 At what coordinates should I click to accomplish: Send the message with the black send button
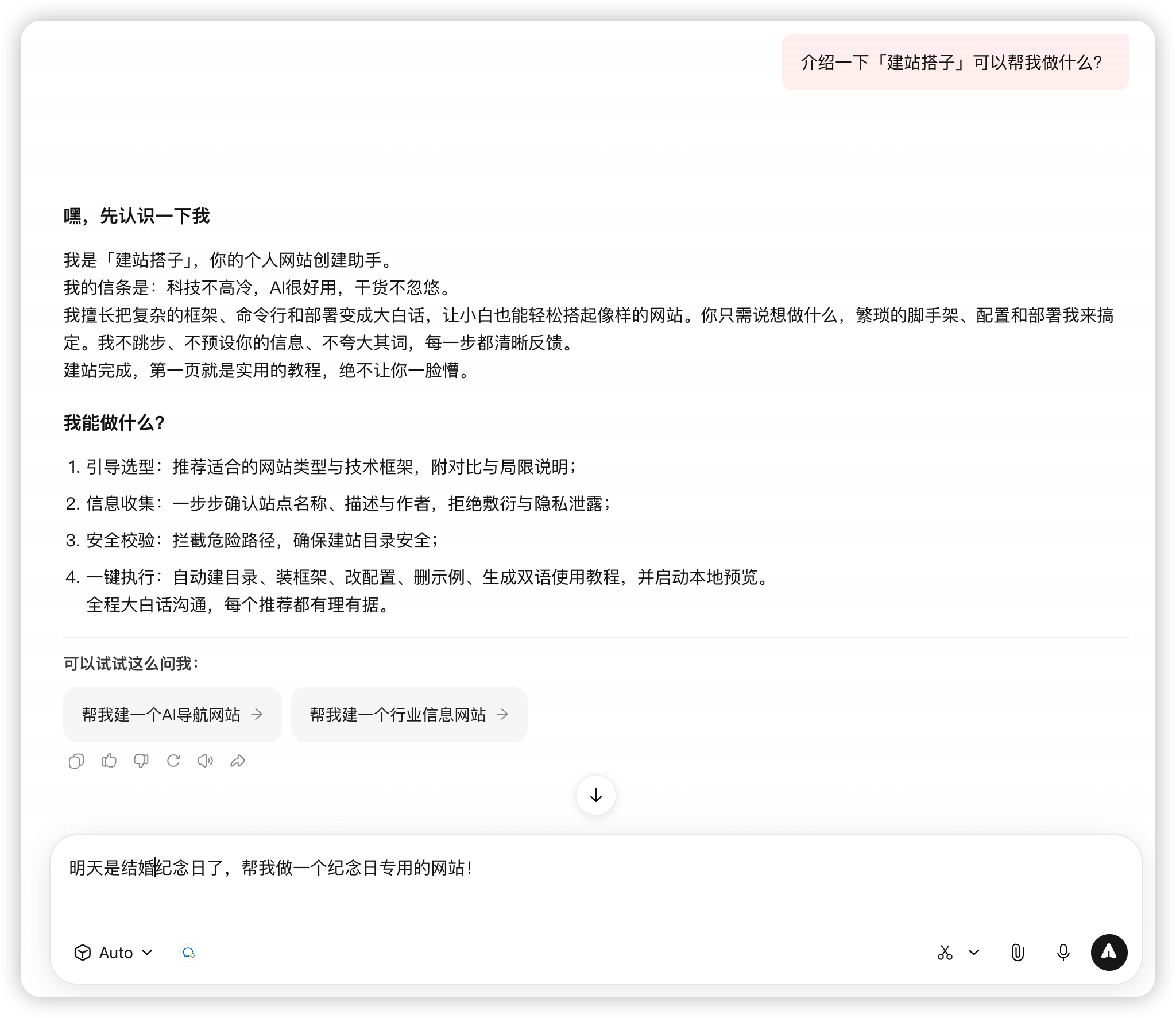coord(1109,953)
